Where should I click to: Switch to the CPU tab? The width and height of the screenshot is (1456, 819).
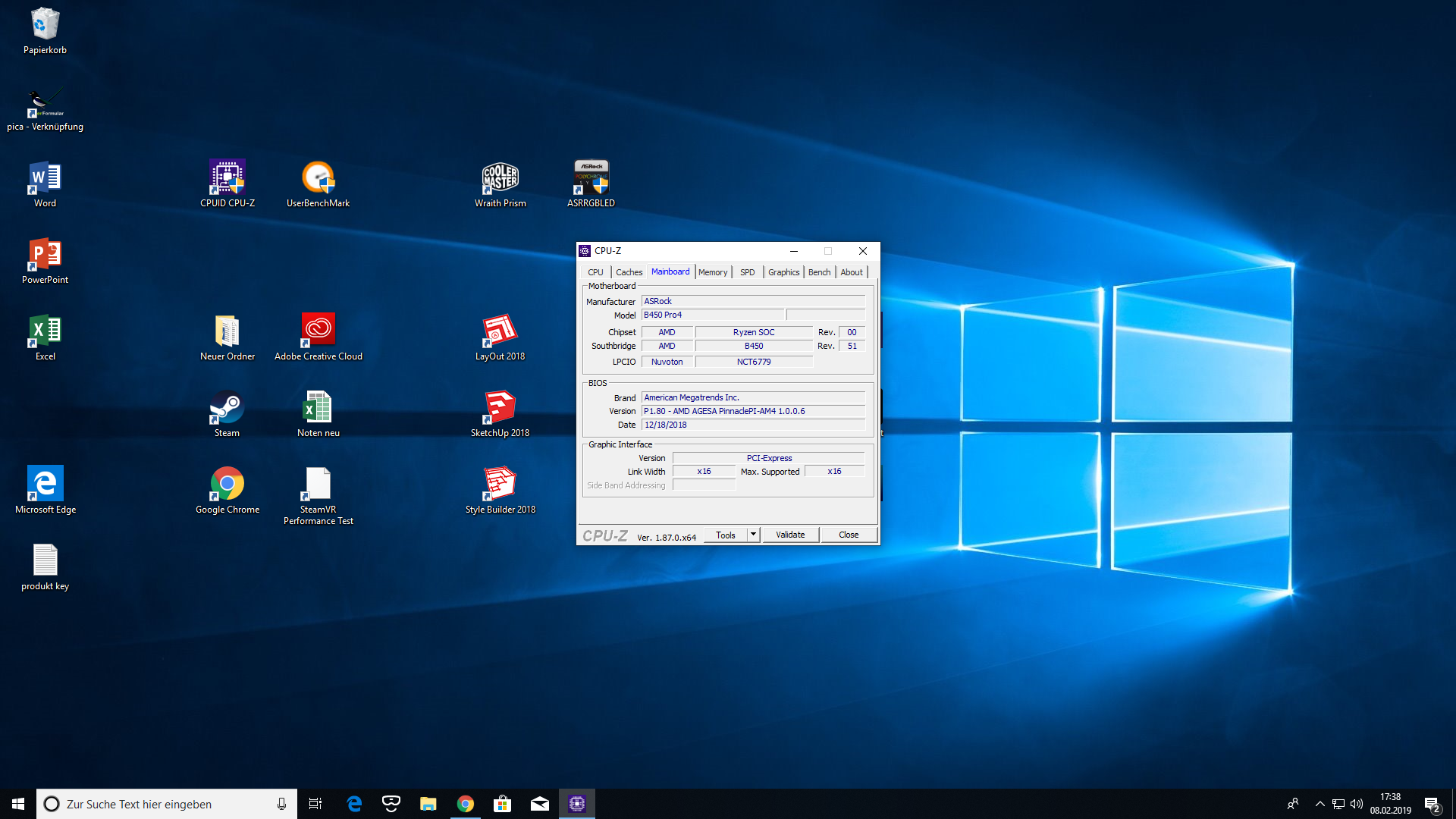[x=595, y=272]
